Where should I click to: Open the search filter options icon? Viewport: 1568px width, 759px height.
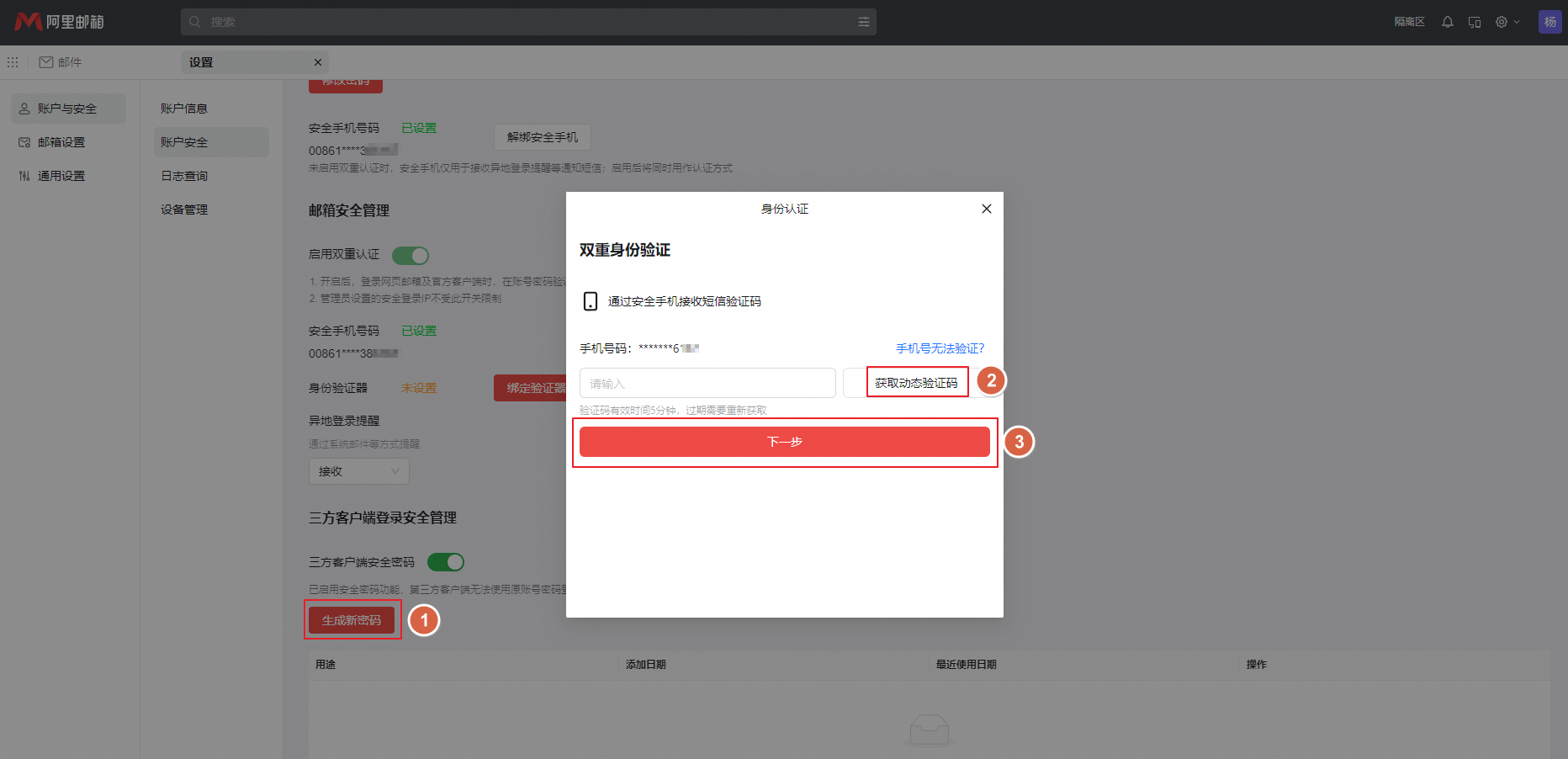pyautogui.click(x=863, y=22)
